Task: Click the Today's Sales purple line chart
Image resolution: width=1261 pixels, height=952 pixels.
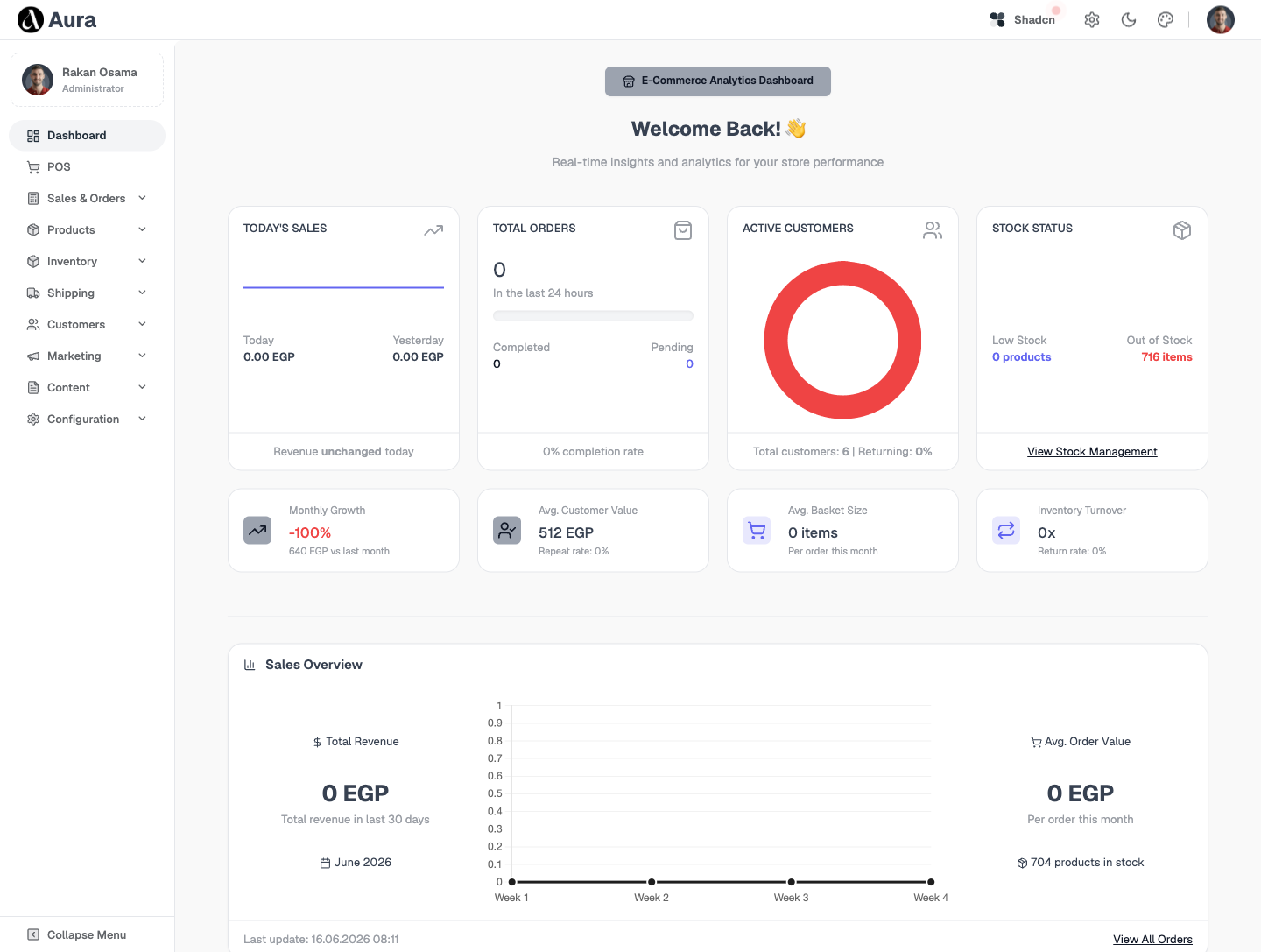Action: point(343,287)
